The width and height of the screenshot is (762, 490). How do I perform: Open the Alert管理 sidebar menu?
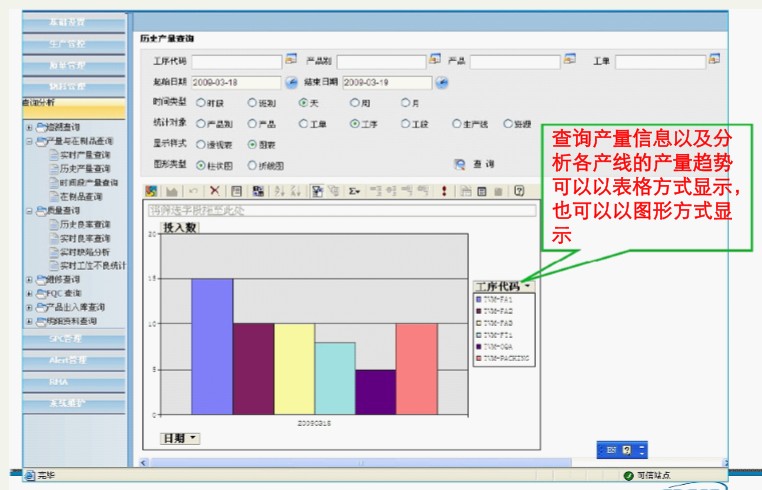click(x=74, y=360)
